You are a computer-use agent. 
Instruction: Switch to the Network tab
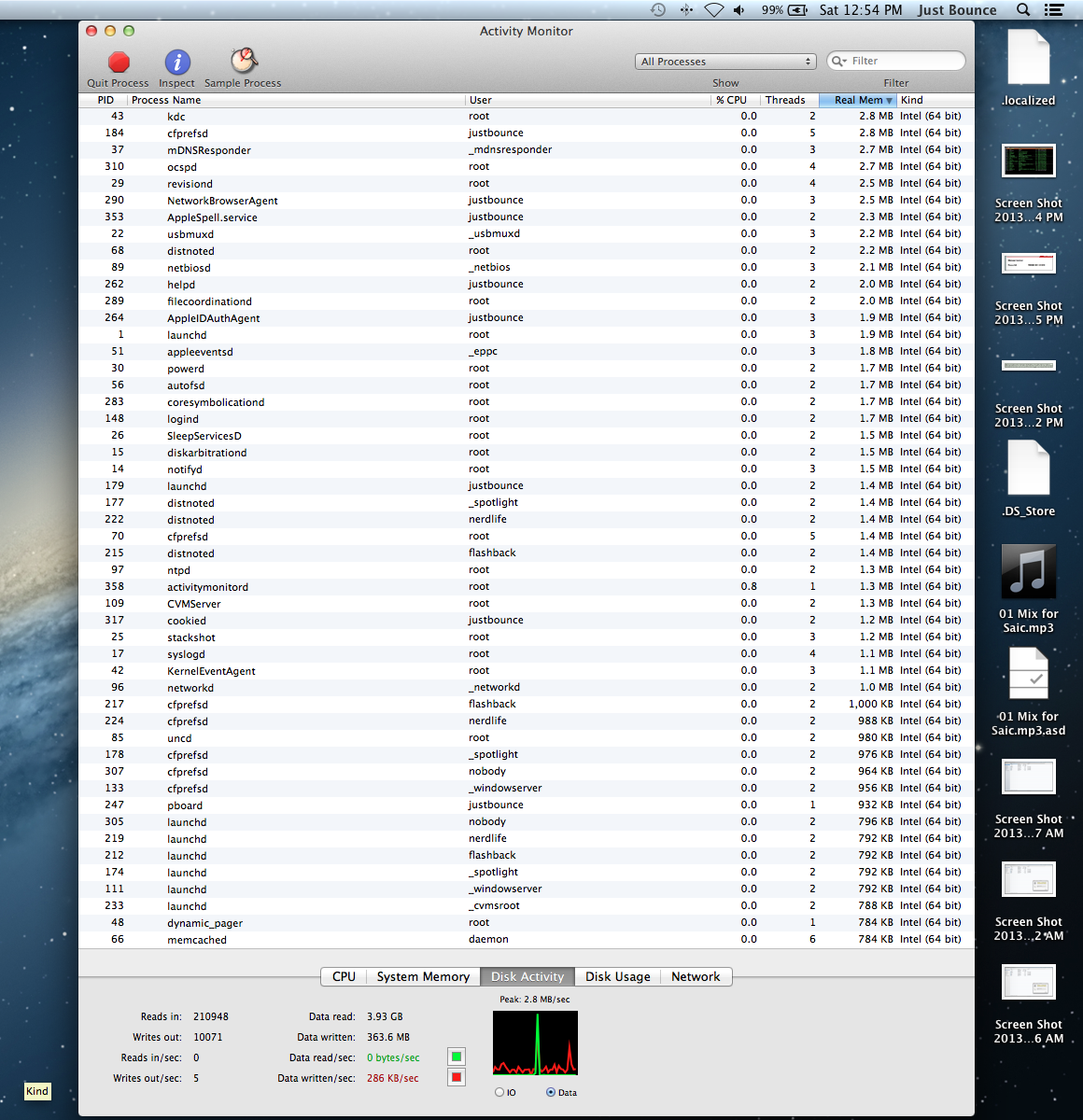click(696, 976)
